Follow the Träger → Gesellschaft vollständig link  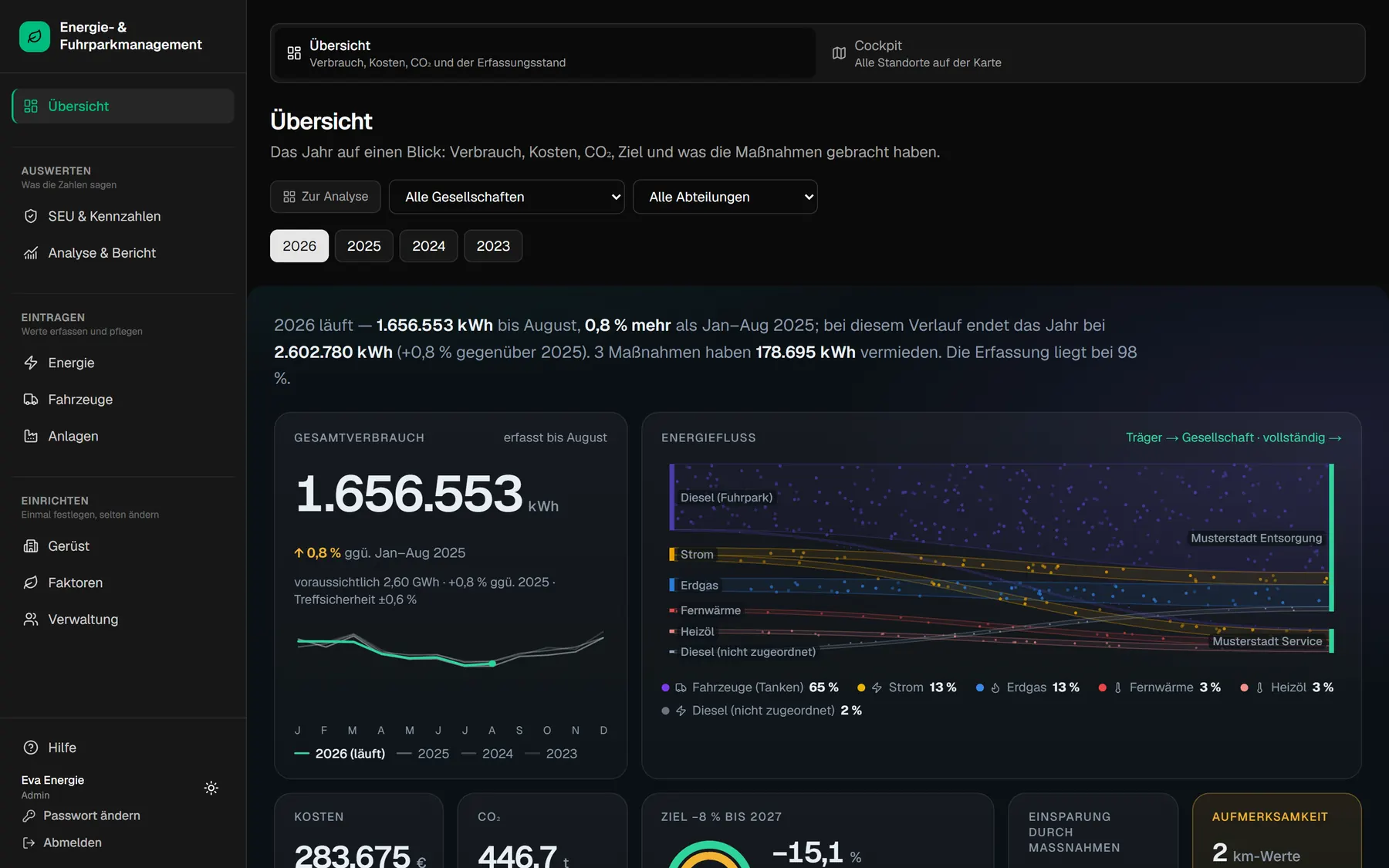pos(1233,437)
